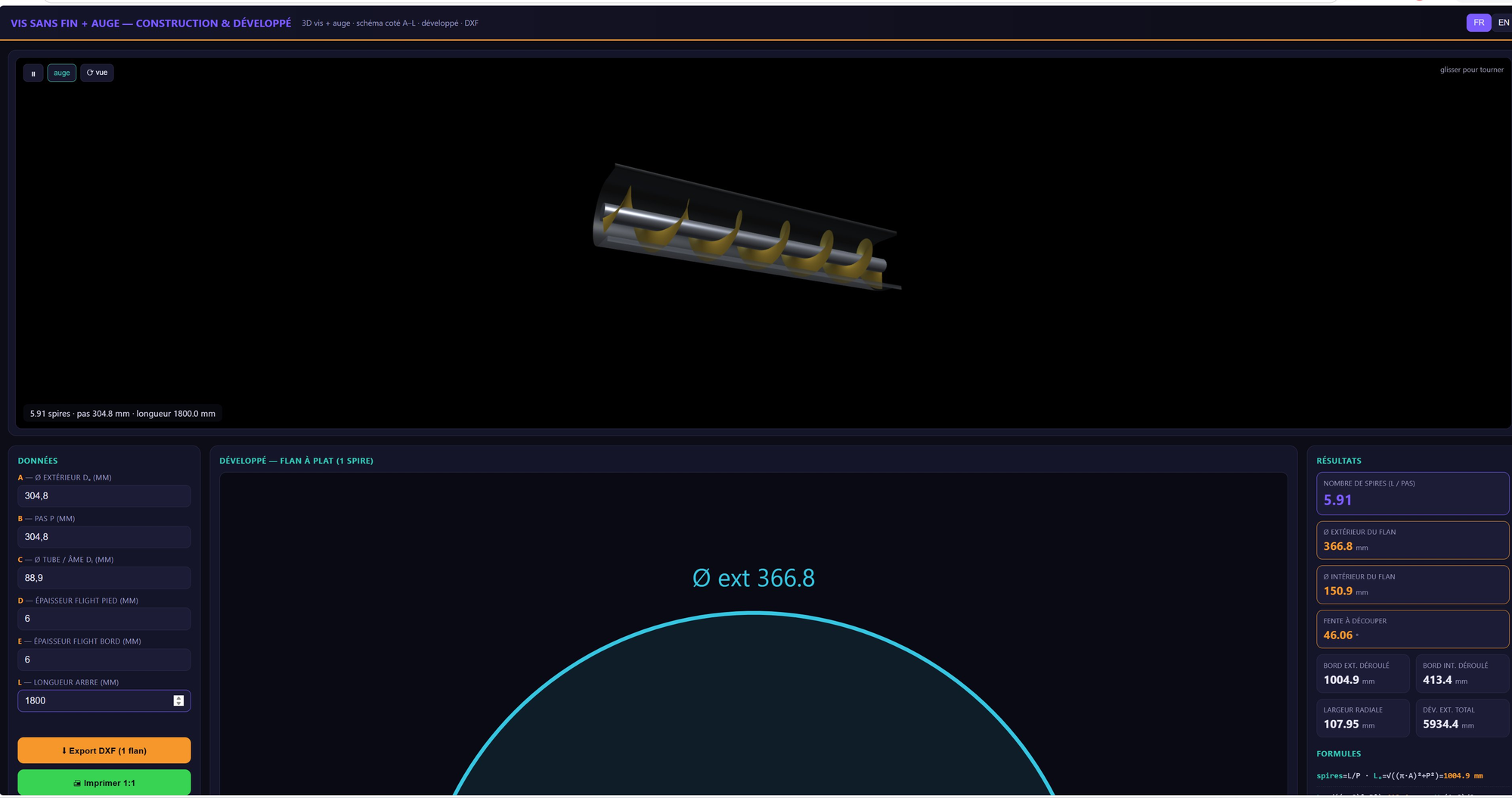Edit the longueur arbre field
1512x798 pixels.
104,700
